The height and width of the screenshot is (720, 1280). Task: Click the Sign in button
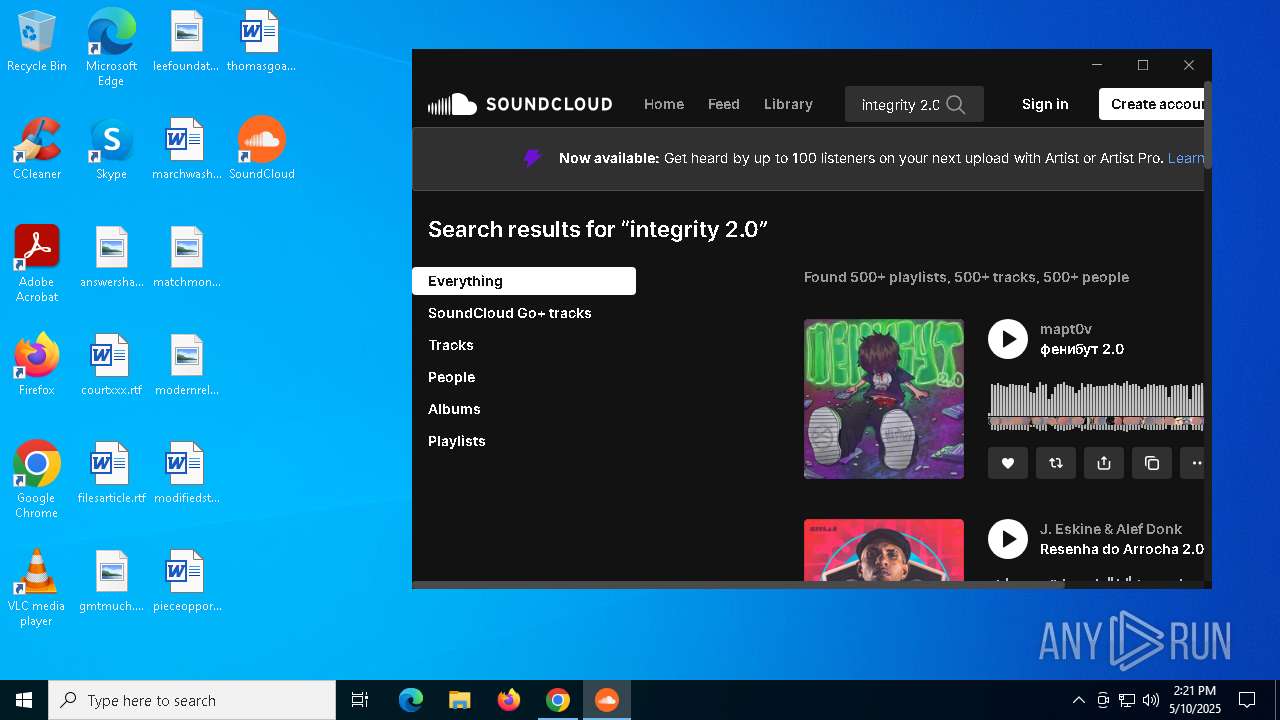click(1045, 104)
